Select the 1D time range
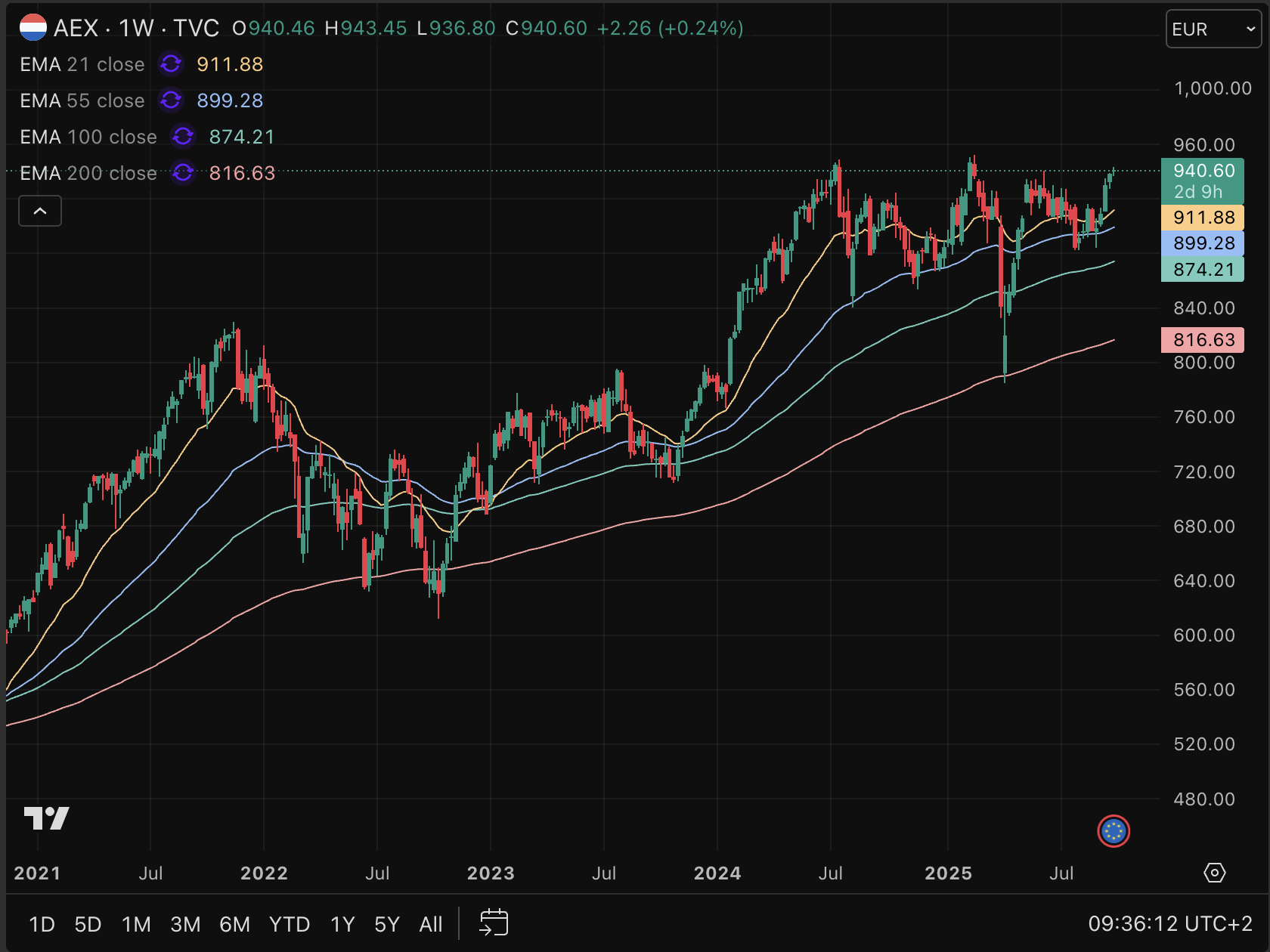The image size is (1270, 952). (x=42, y=924)
